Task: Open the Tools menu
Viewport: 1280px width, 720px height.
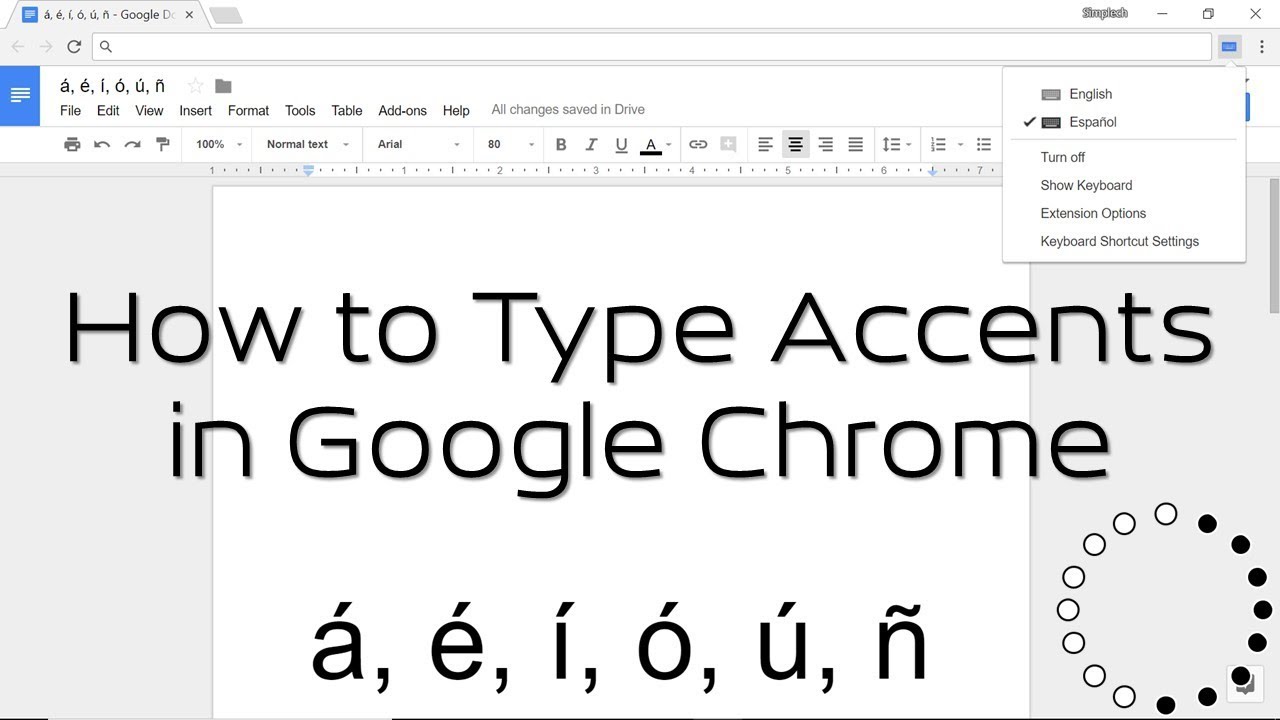Action: click(x=300, y=110)
